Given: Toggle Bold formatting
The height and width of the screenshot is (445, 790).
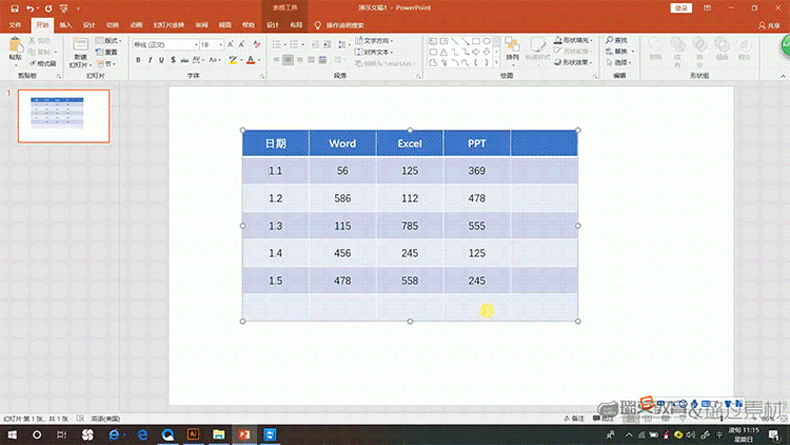Looking at the screenshot, I should [x=138, y=60].
